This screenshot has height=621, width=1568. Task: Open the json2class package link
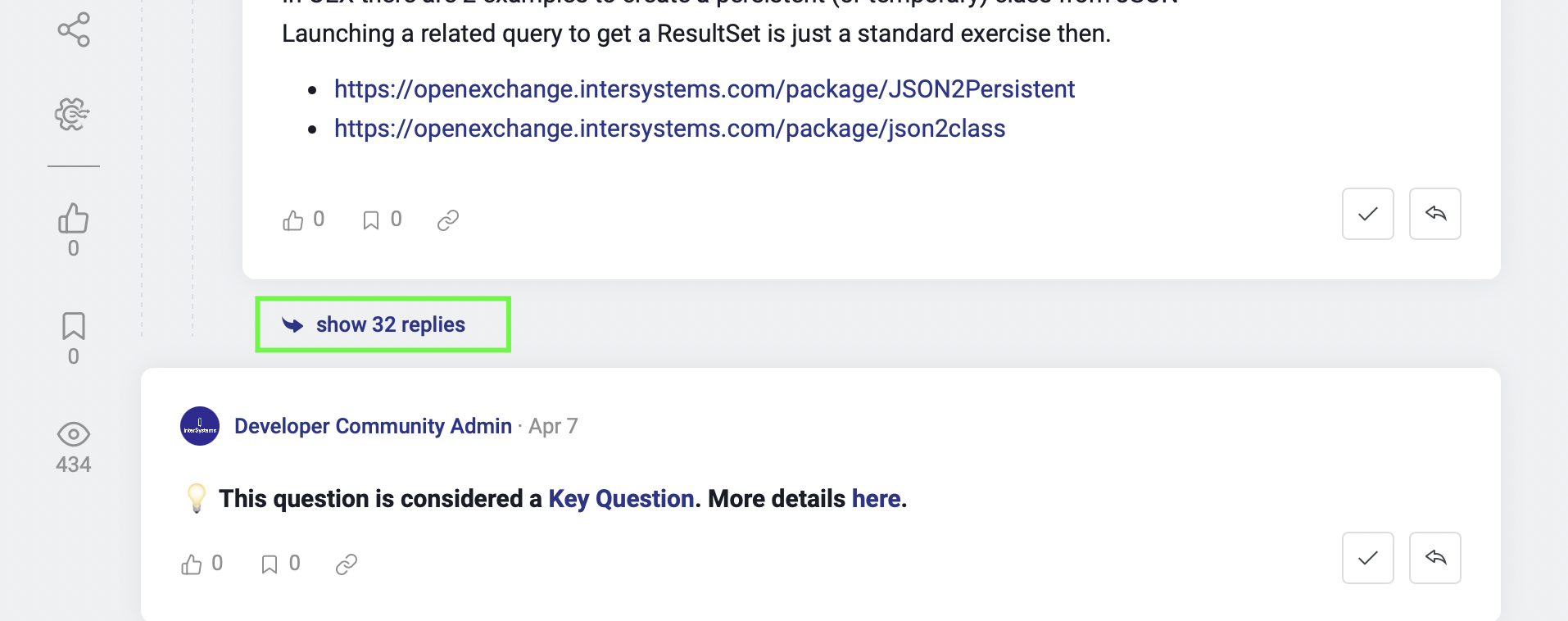click(669, 129)
